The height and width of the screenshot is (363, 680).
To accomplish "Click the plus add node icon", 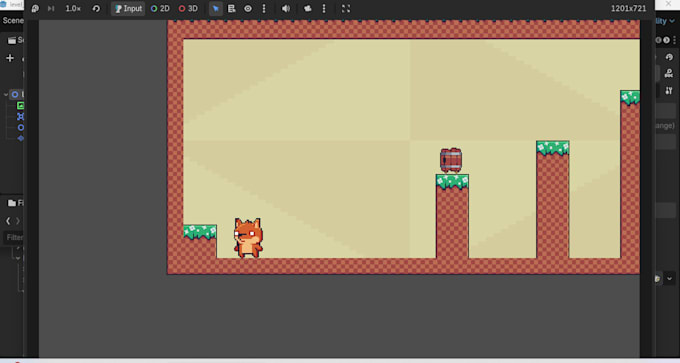I will [10, 58].
